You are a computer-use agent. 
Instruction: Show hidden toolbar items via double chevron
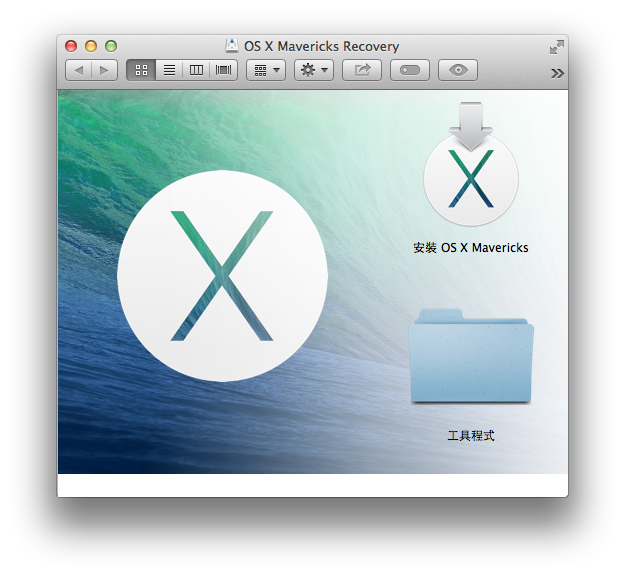557,73
